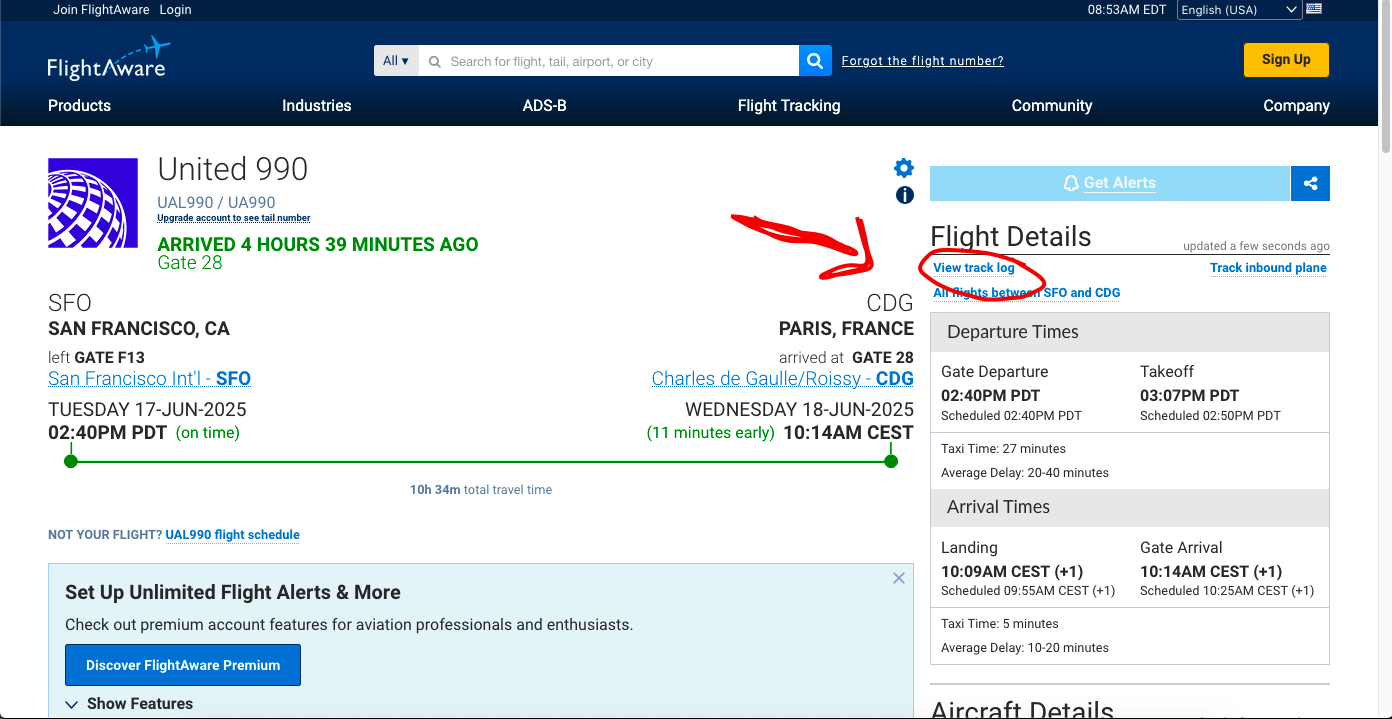Click San Francisco Int'l - SFO link
Screen dimensions: 1392x719
coord(149,379)
